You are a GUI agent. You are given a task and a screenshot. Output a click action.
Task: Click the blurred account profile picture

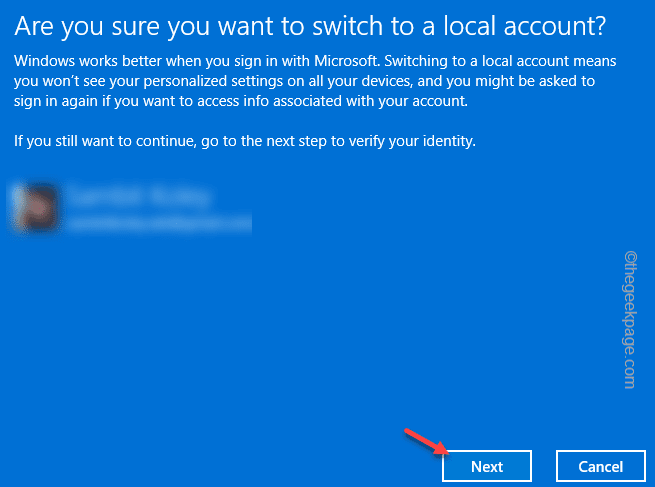pos(36,207)
